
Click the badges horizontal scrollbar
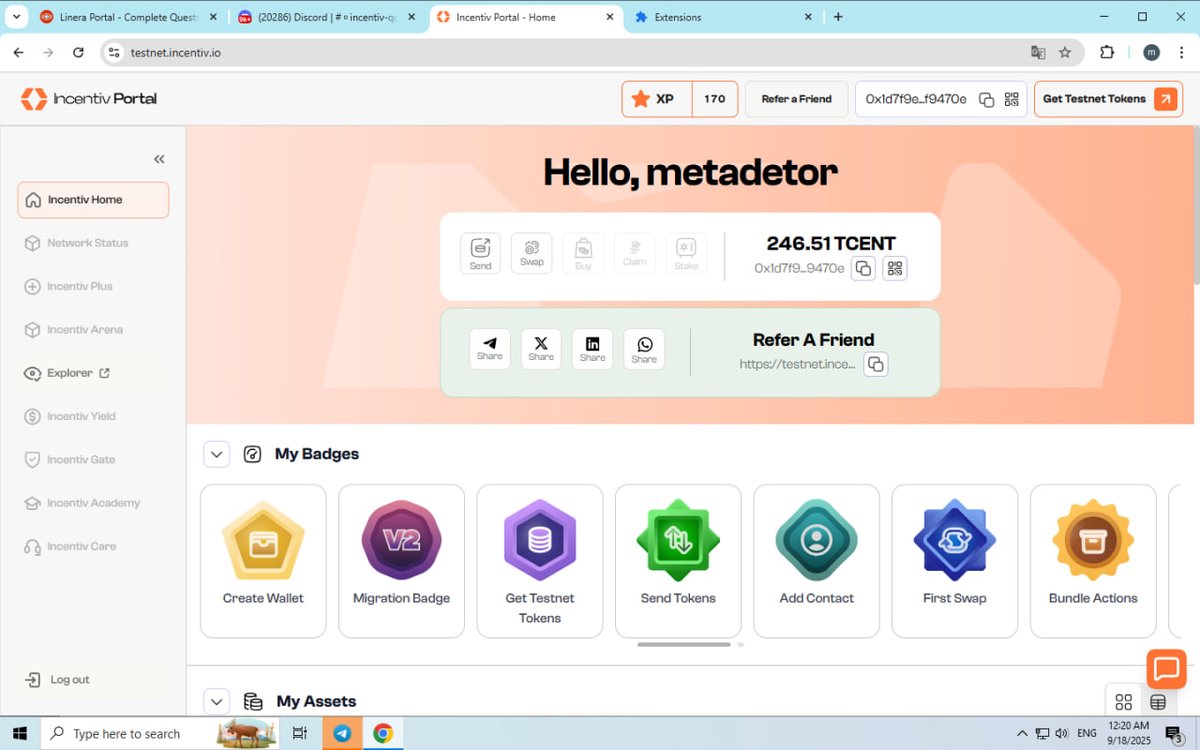click(x=684, y=645)
